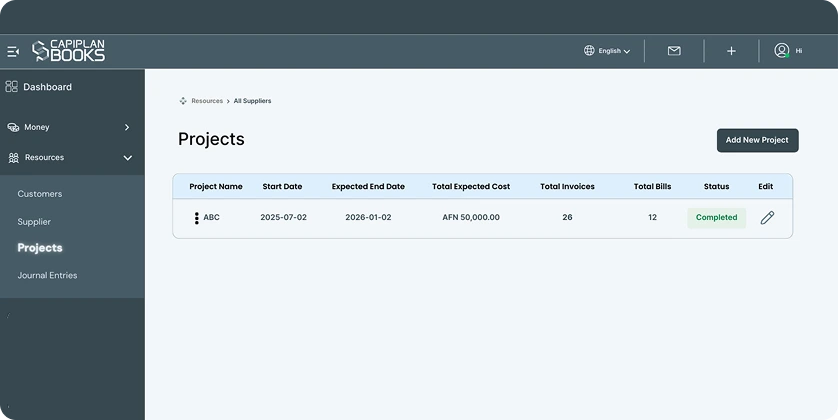Click the Expected End Date column header
Screen dimensions: 838x420
[x=368, y=186]
